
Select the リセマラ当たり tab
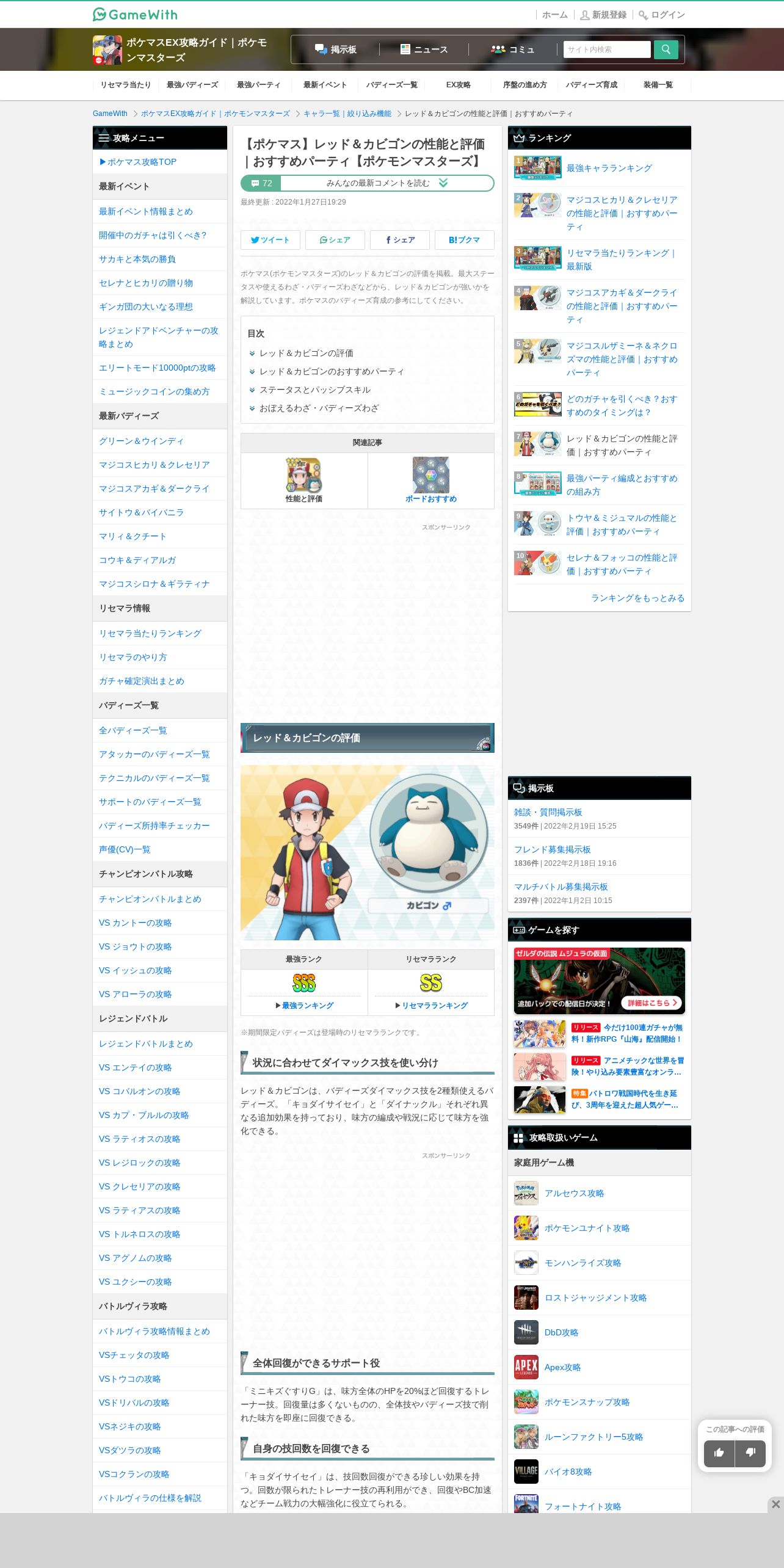click(x=126, y=85)
